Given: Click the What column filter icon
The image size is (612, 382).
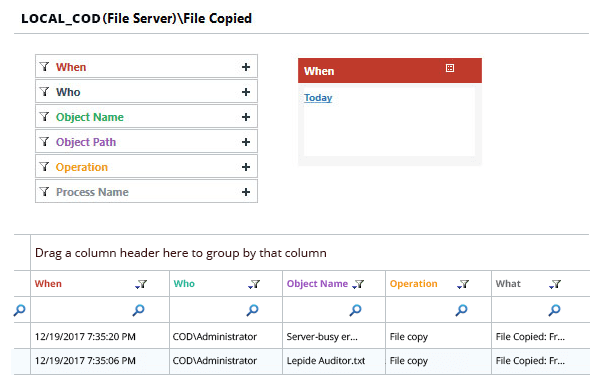Looking at the screenshot, I should (x=555, y=284).
